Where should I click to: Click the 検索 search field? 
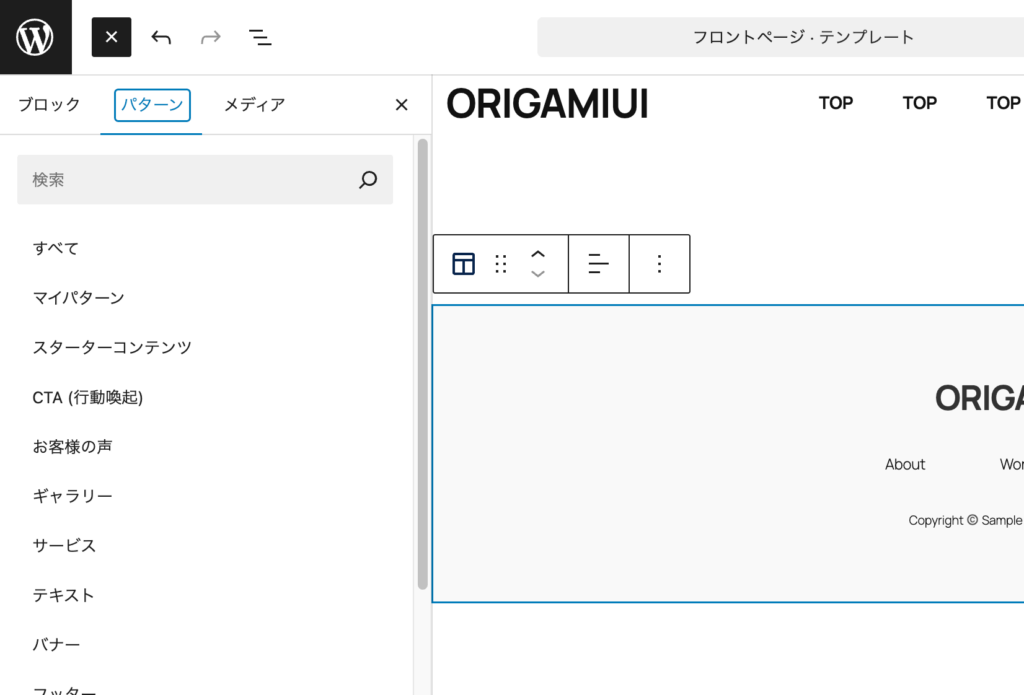coord(190,180)
